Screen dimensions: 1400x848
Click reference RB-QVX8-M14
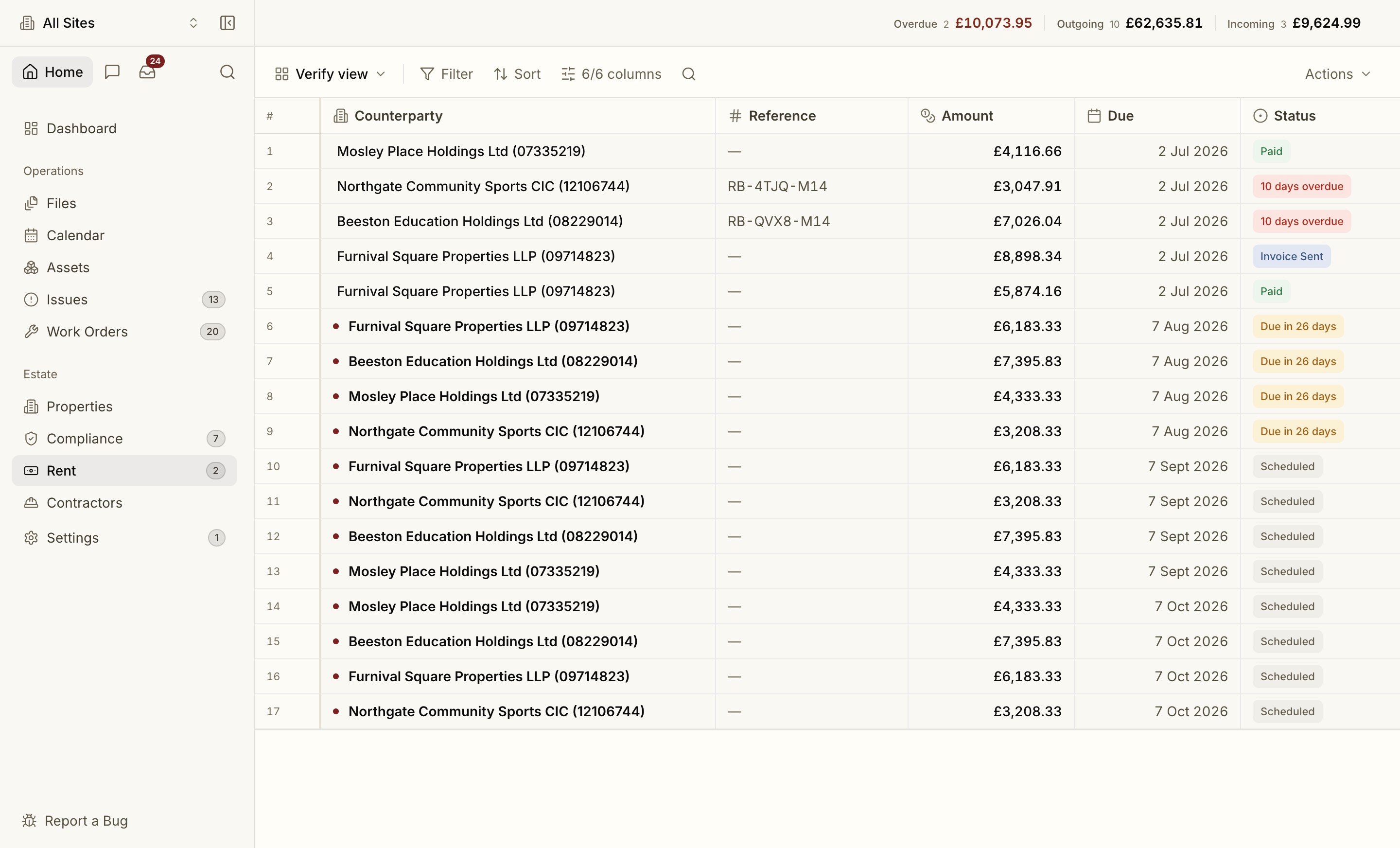click(778, 221)
